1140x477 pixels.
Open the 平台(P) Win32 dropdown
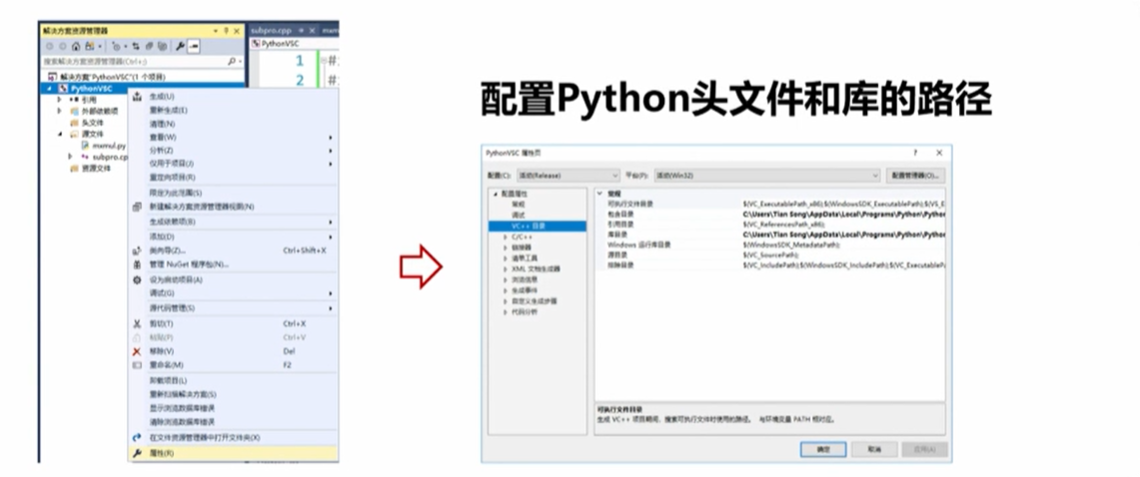[x=767, y=175]
